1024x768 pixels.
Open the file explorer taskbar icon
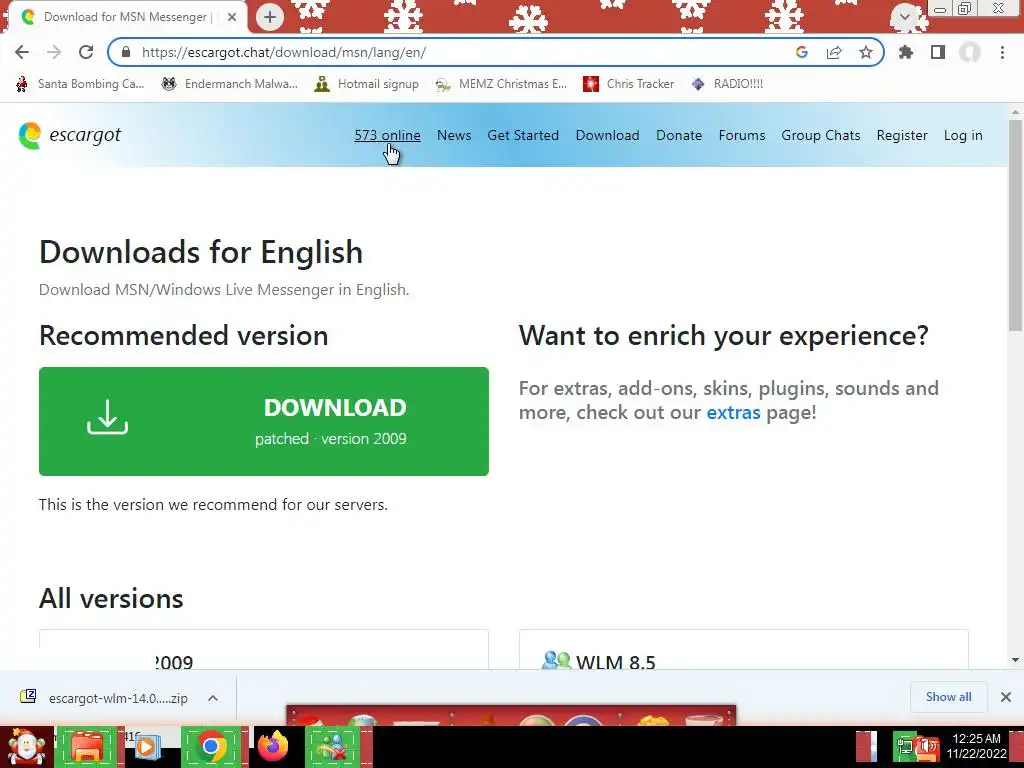[x=88, y=747]
